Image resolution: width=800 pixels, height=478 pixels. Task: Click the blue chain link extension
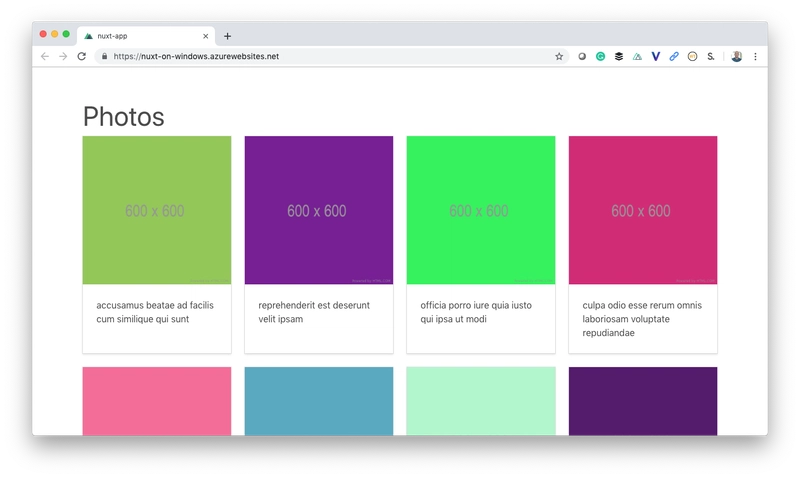tap(674, 57)
